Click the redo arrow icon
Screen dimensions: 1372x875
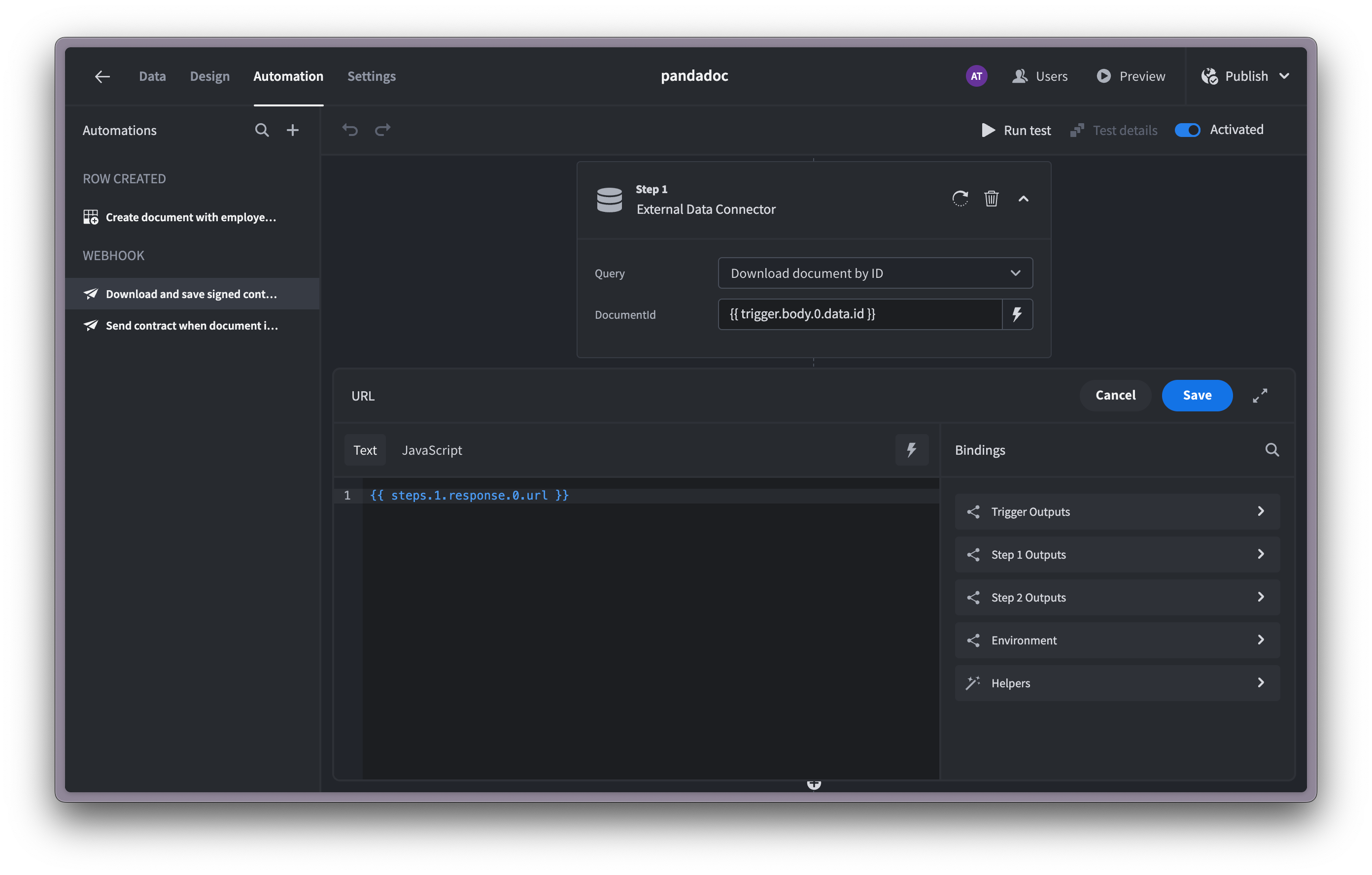coord(383,130)
